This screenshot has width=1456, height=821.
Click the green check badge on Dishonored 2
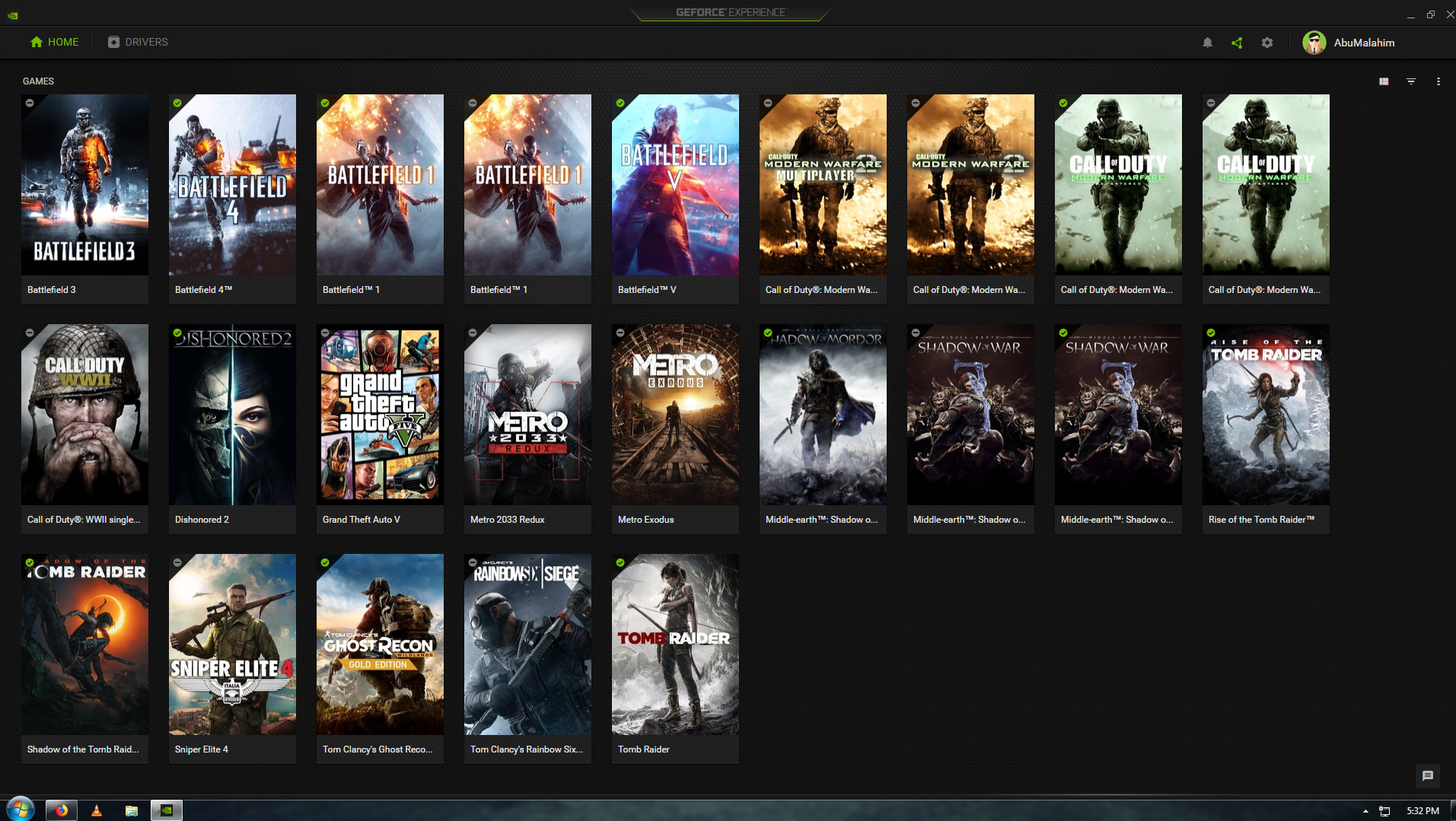point(177,333)
